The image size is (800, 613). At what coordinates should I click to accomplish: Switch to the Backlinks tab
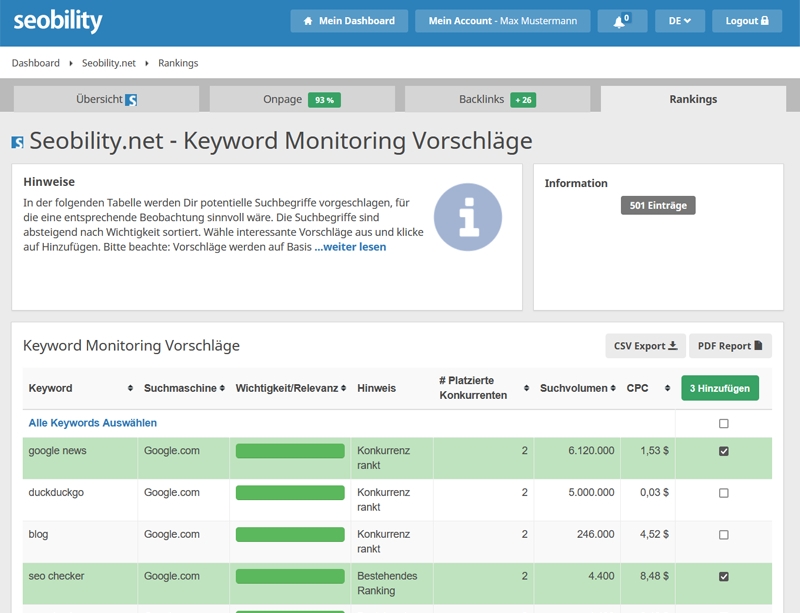pyautogui.click(x=497, y=100)
